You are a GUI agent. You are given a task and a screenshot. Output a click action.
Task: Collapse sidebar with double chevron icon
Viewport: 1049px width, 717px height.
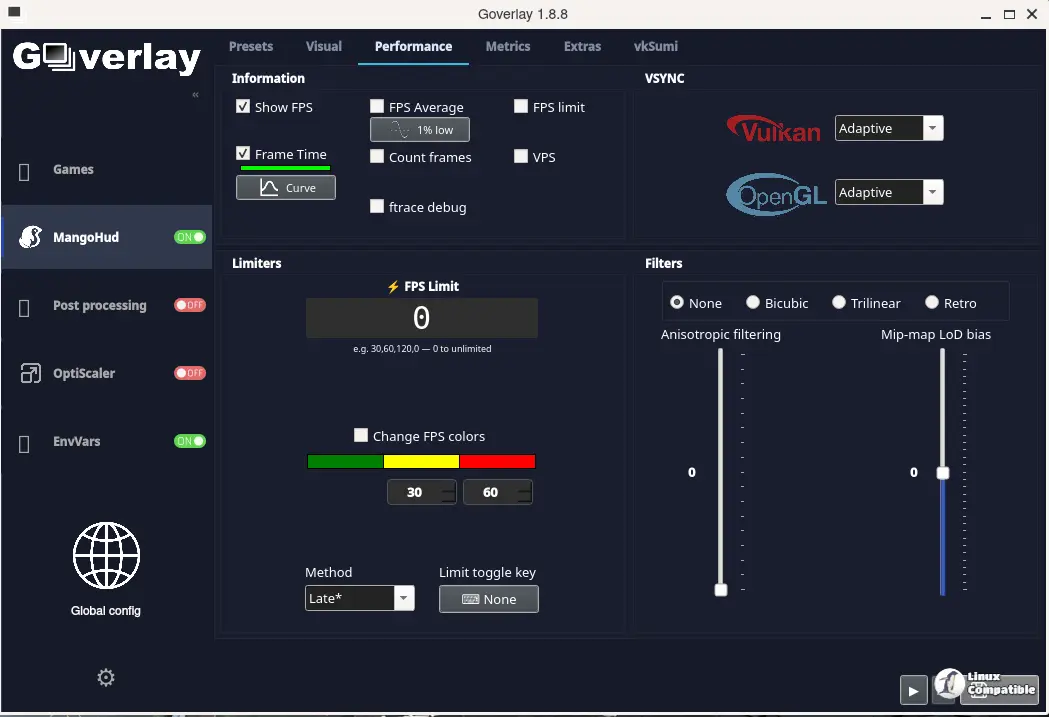(x=195, y=95)
